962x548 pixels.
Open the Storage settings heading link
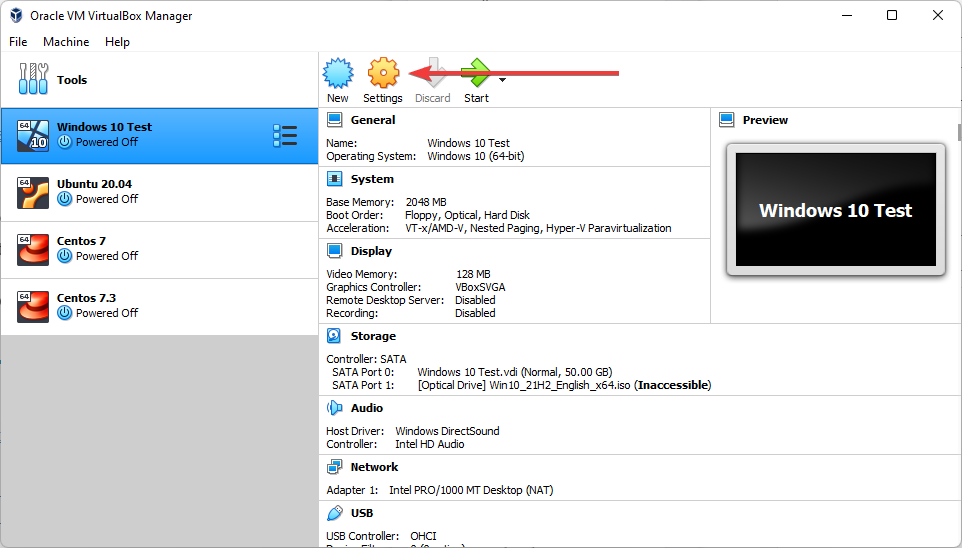[x=373, y=336]
